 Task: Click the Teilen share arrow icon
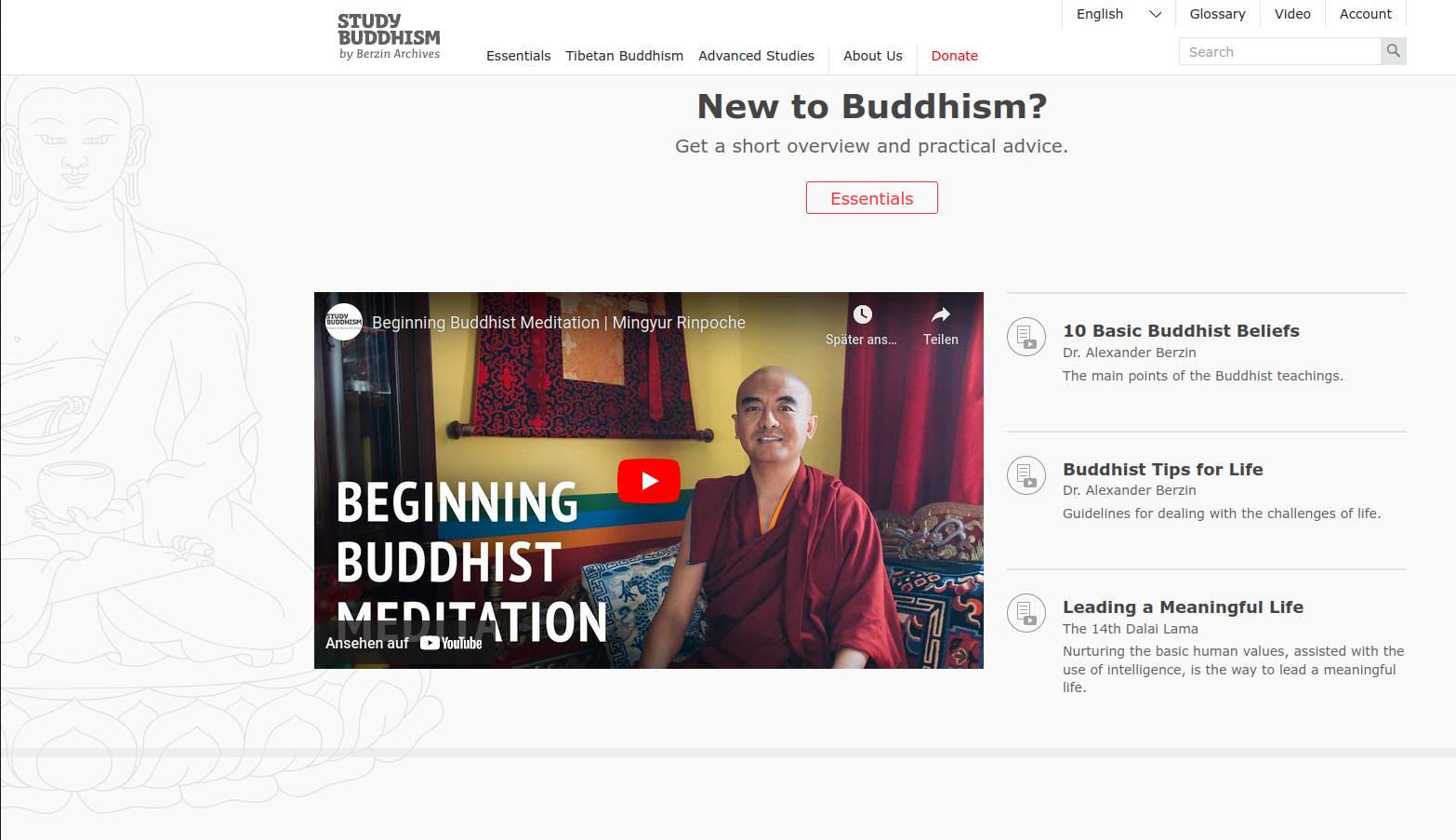[x=940, y=314]
